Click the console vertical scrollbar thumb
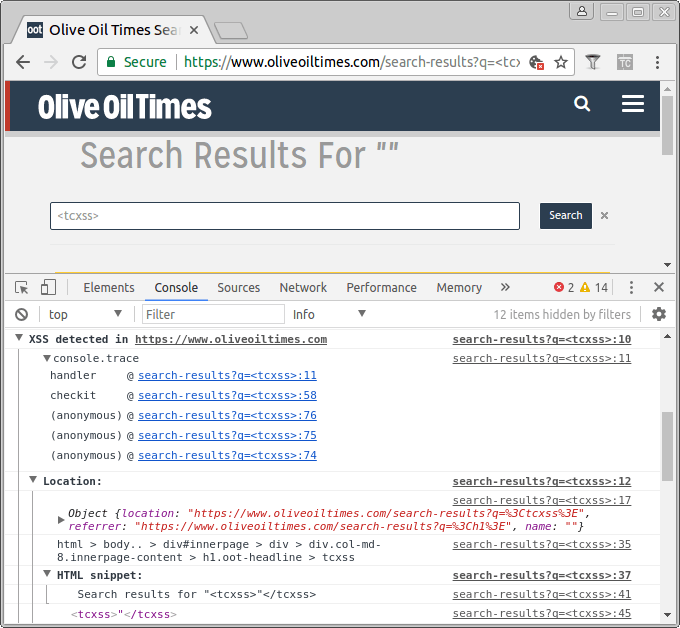Viewport: 680px width, 628px height. pos(667,446)
